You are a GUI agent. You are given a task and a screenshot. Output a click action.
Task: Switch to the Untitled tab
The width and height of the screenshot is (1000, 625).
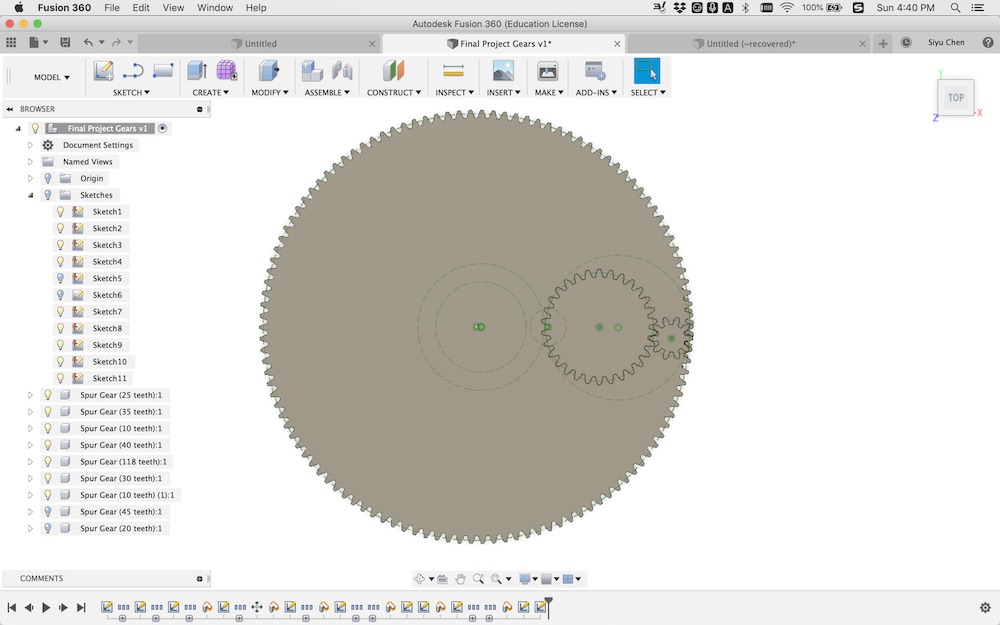click(x=260, y=43)
